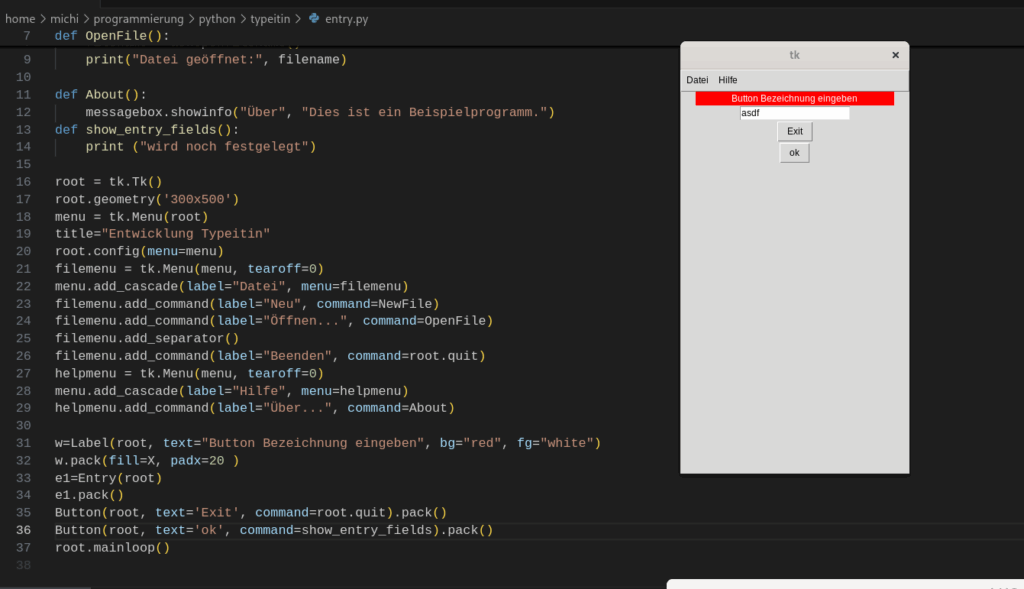Click the sticky def OpenFile() line
The width and height of the screenshot is (1024, 589).
(x=112, y=36)
